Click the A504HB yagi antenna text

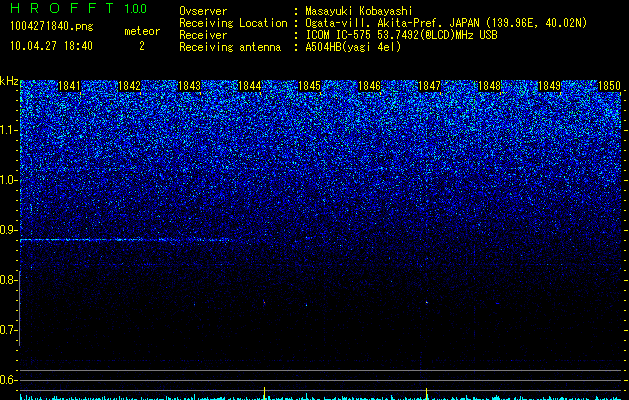(353, 47)
